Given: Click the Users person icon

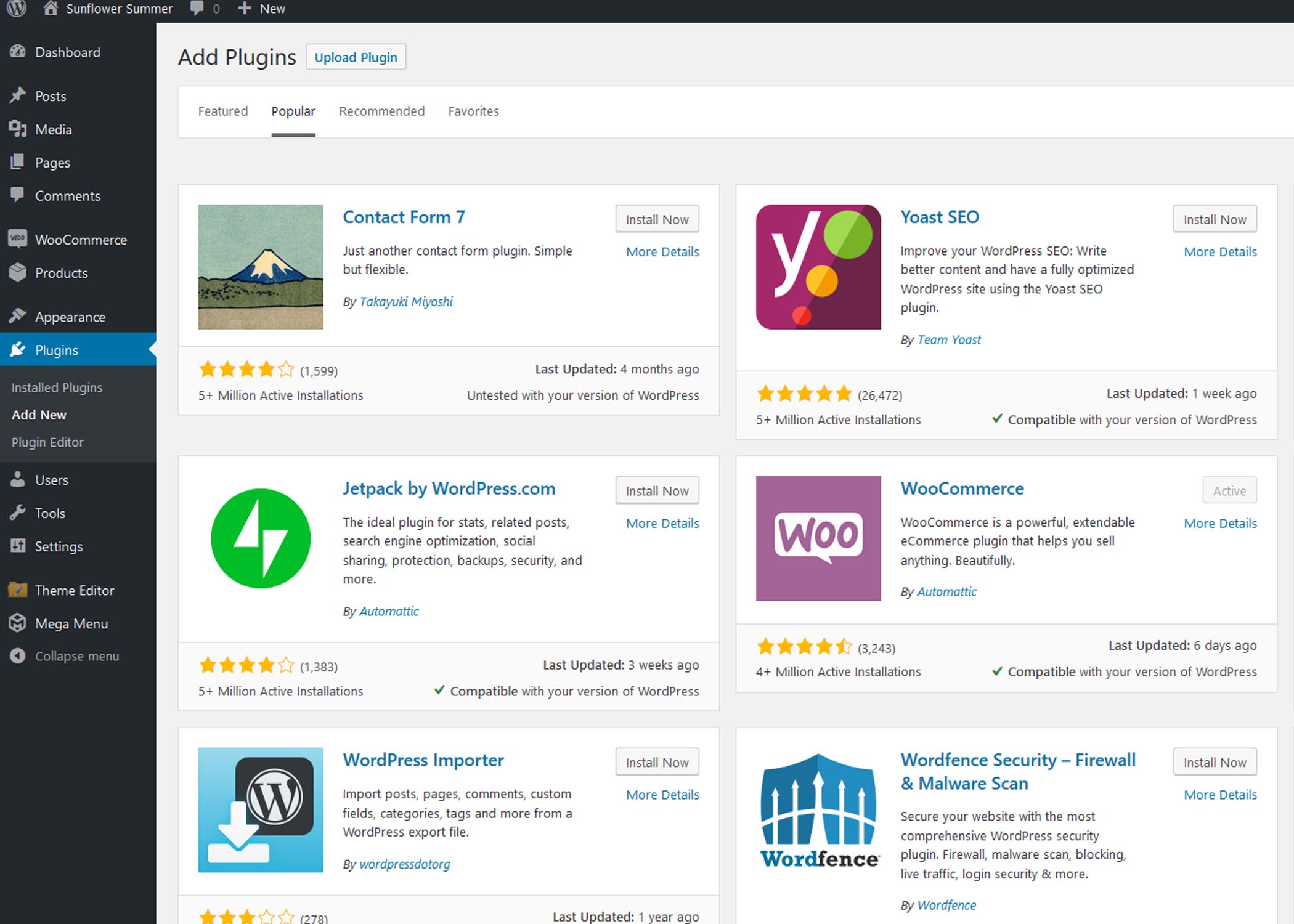Looking at the screenshot, I should (x=18, y=479).
